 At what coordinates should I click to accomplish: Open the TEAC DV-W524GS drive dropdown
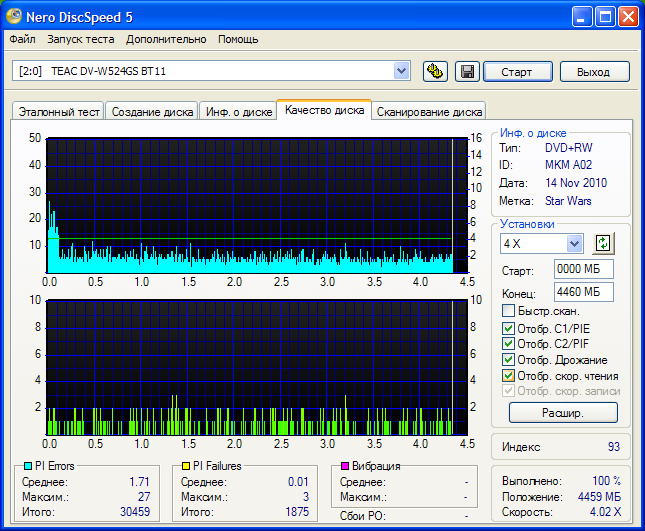[x=401, y=70]
